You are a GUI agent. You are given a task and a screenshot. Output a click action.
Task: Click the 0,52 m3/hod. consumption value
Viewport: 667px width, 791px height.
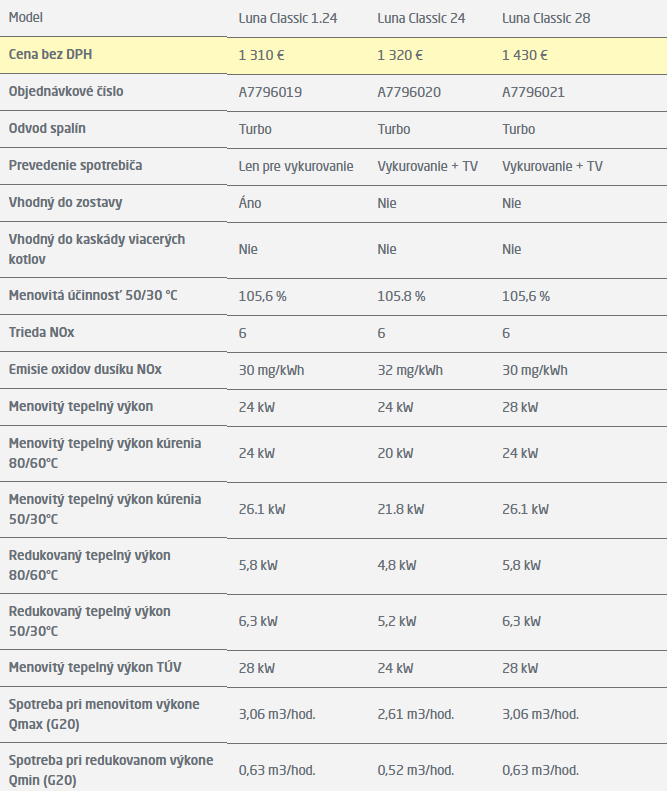(415, 770)
